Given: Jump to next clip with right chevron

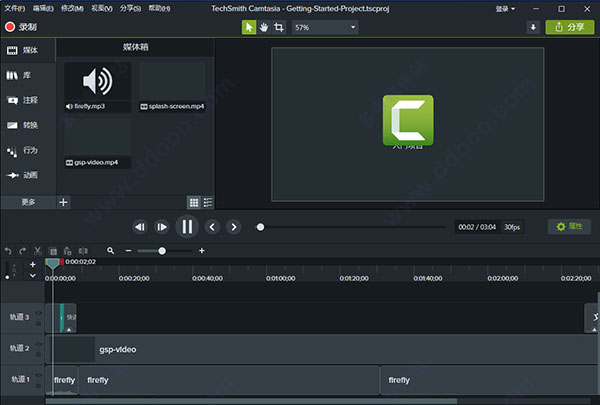Looking at the screenshot, I should [x=234, y=227].
